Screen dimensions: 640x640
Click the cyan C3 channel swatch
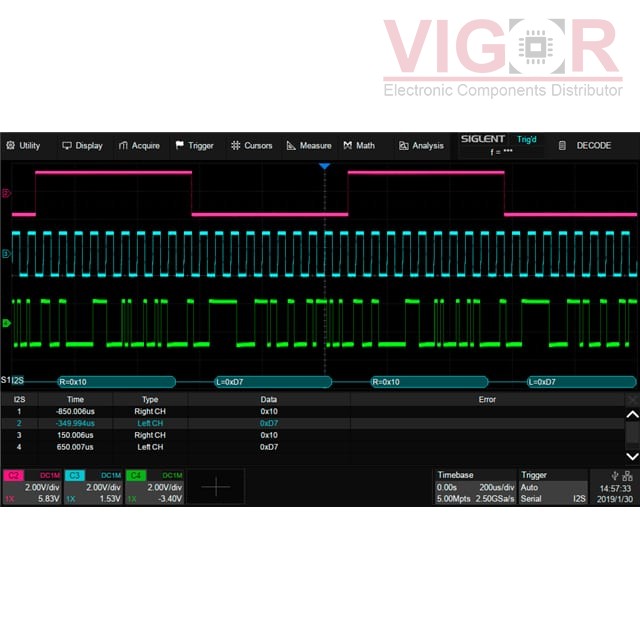click(75, 476)
